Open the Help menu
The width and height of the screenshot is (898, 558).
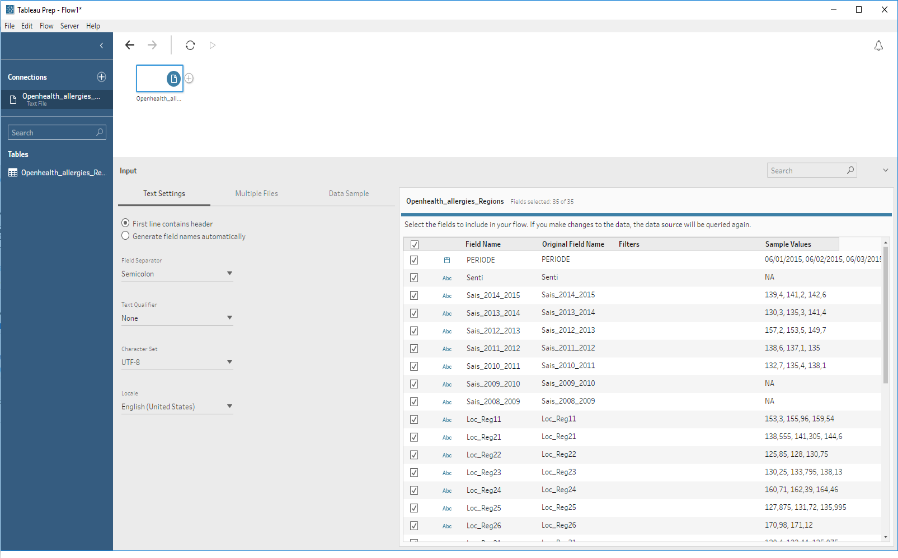[93, 26]
